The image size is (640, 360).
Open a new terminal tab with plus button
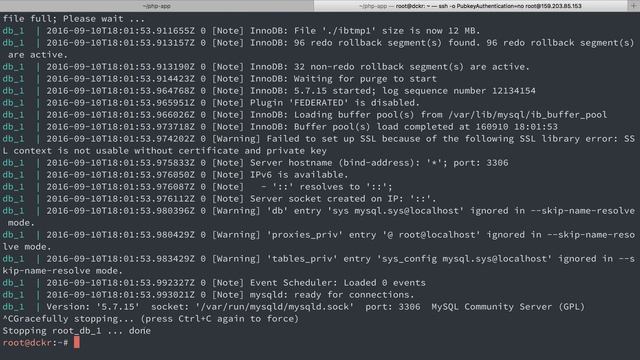pyautogui.click(x=634, y=6)
